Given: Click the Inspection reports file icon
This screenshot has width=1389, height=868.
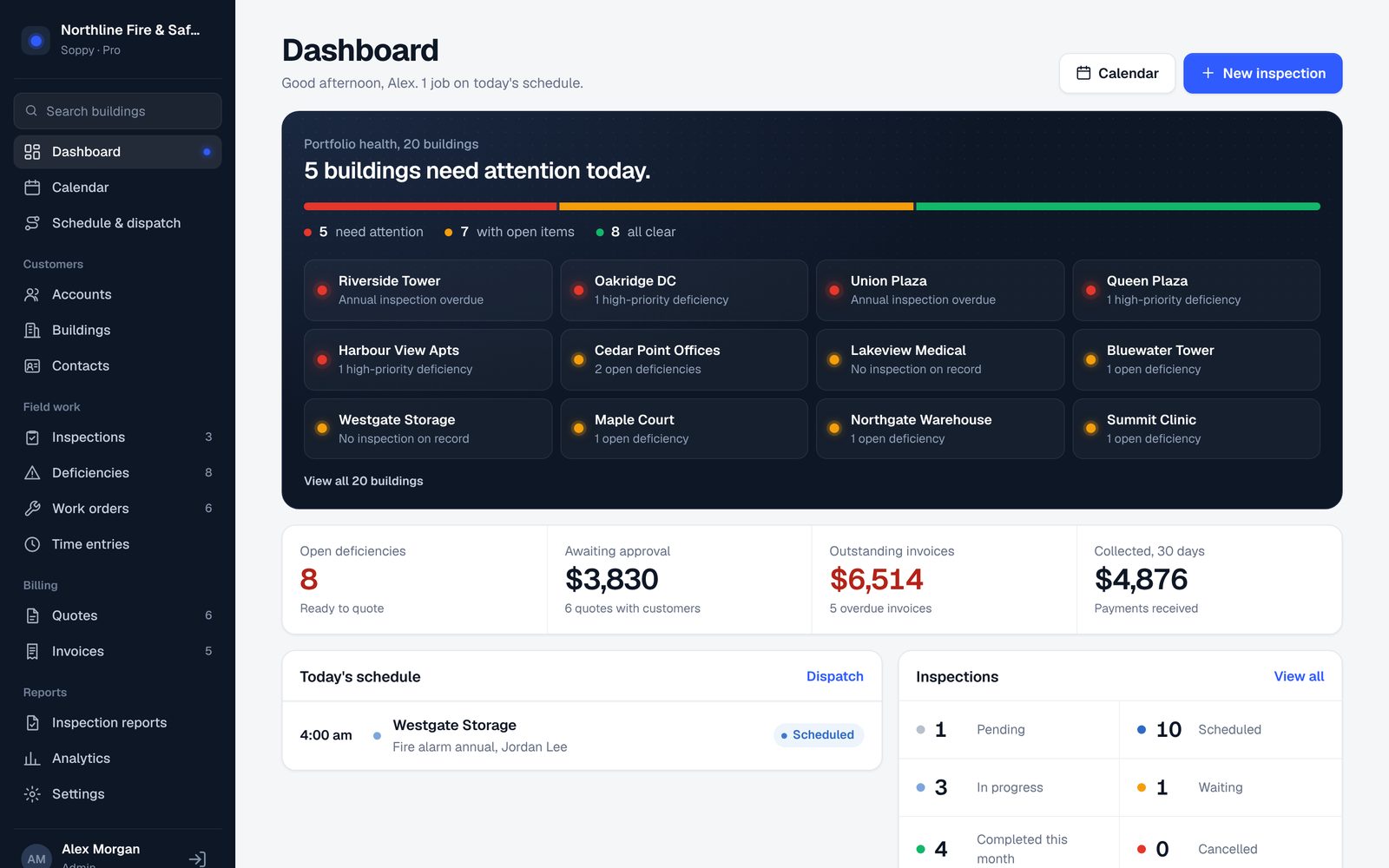Looking at the screenshot, I should [32, 723].
